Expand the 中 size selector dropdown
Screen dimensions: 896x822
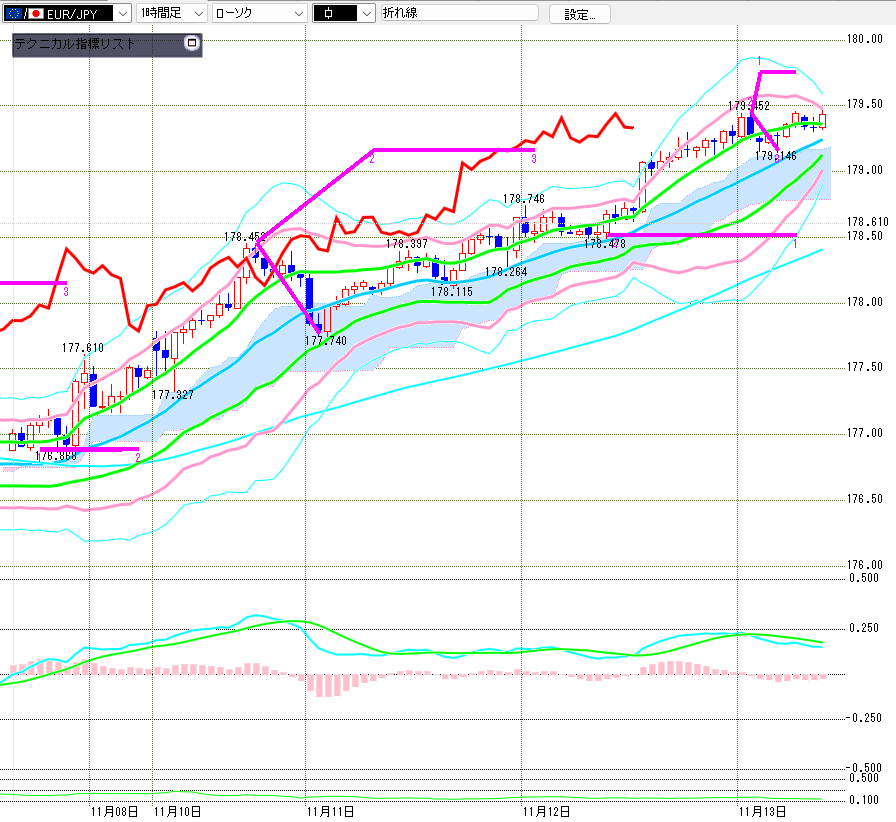[x=365, y=13]
